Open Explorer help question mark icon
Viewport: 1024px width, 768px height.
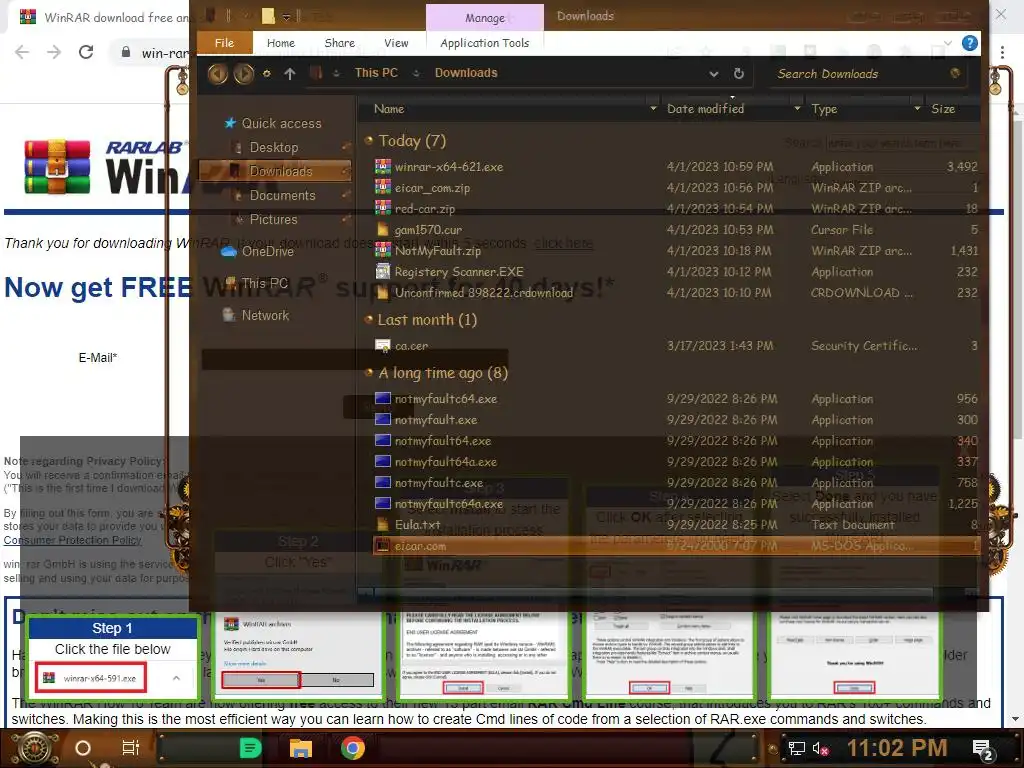tap(970, 43)
